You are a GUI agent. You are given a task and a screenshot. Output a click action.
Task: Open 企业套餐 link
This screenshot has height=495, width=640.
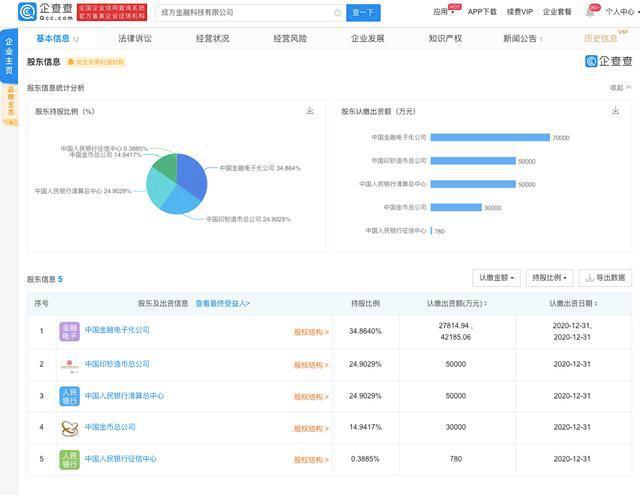(557, 12)
